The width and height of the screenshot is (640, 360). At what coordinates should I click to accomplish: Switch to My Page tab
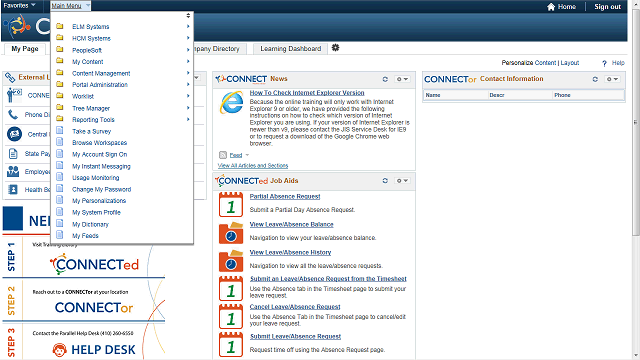point(25,49)
